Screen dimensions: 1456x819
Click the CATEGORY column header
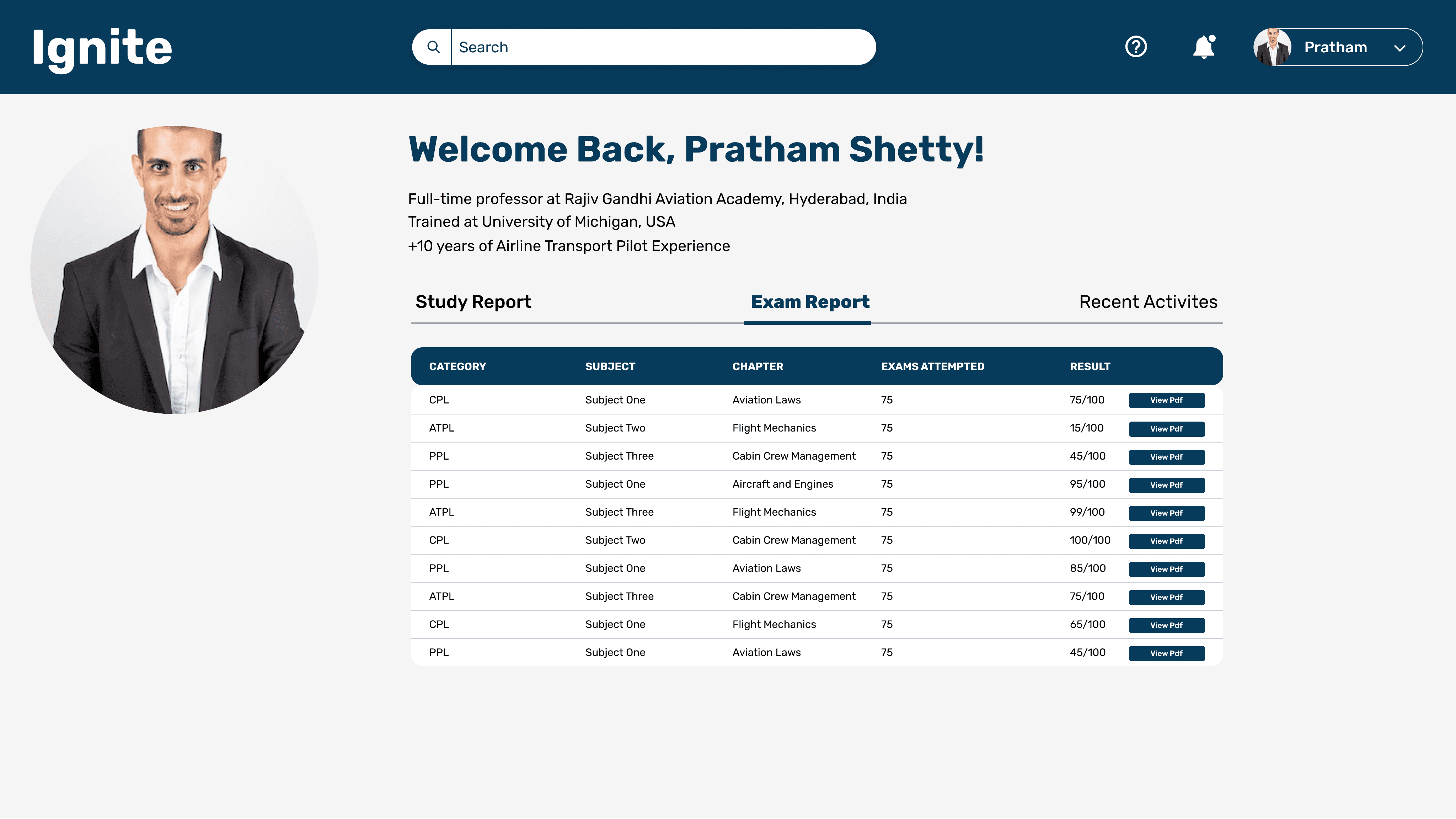pyautogui.click(x=457, y=366)
